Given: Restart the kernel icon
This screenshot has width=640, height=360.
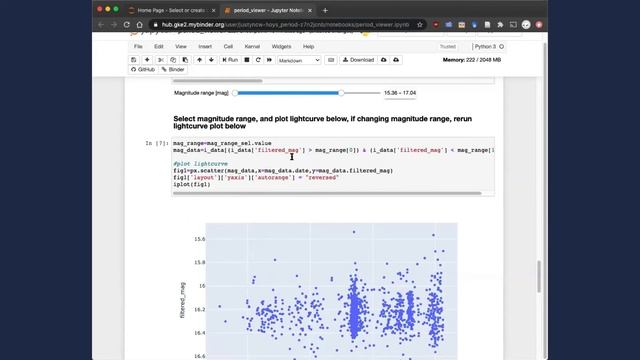Looking at the screenshot, I should pyautogui.click(x=258, y=60).
